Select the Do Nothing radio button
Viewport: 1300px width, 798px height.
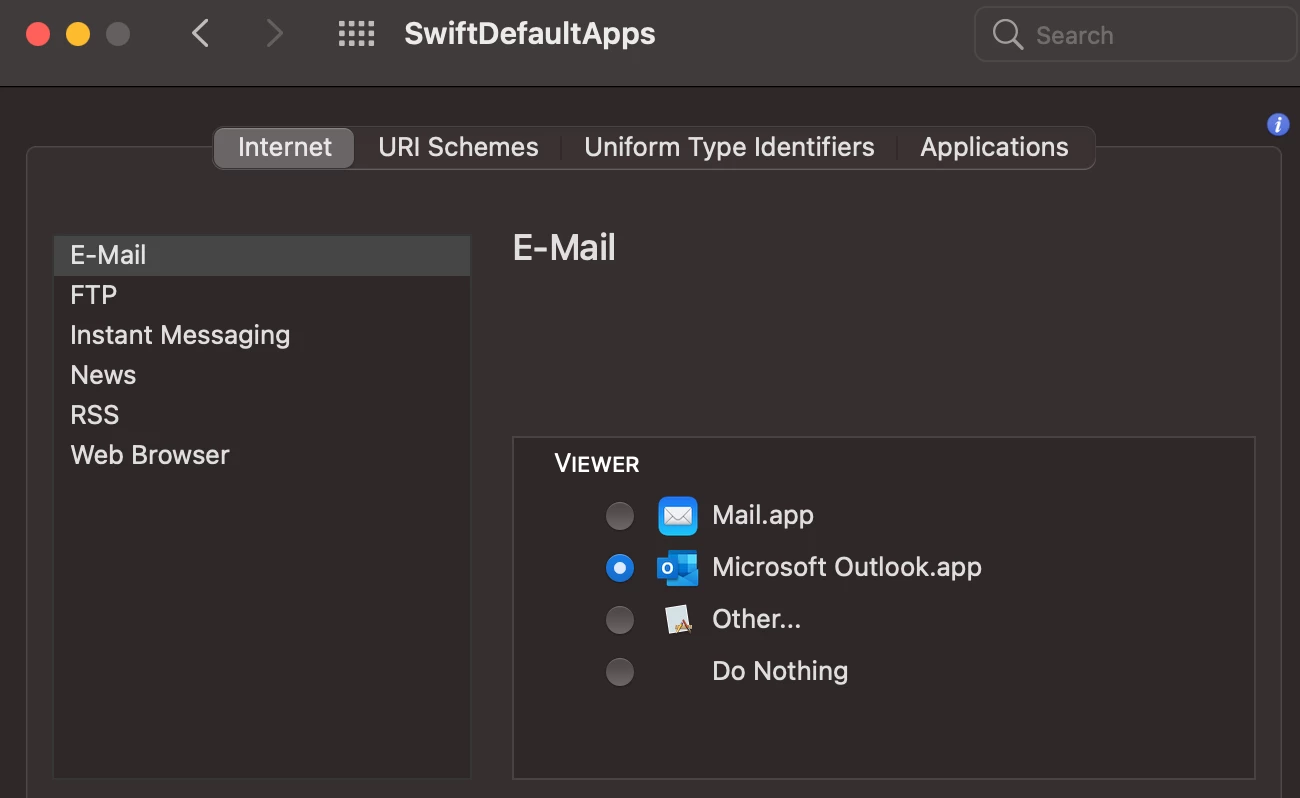(620, 672)
